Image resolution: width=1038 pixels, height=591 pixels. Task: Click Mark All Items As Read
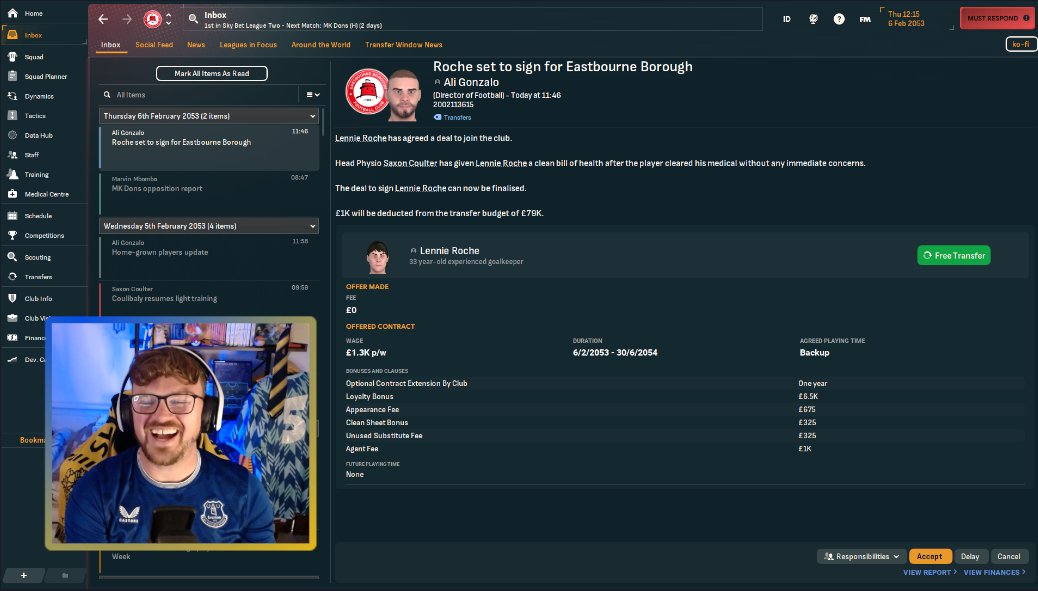pos(212,73)
